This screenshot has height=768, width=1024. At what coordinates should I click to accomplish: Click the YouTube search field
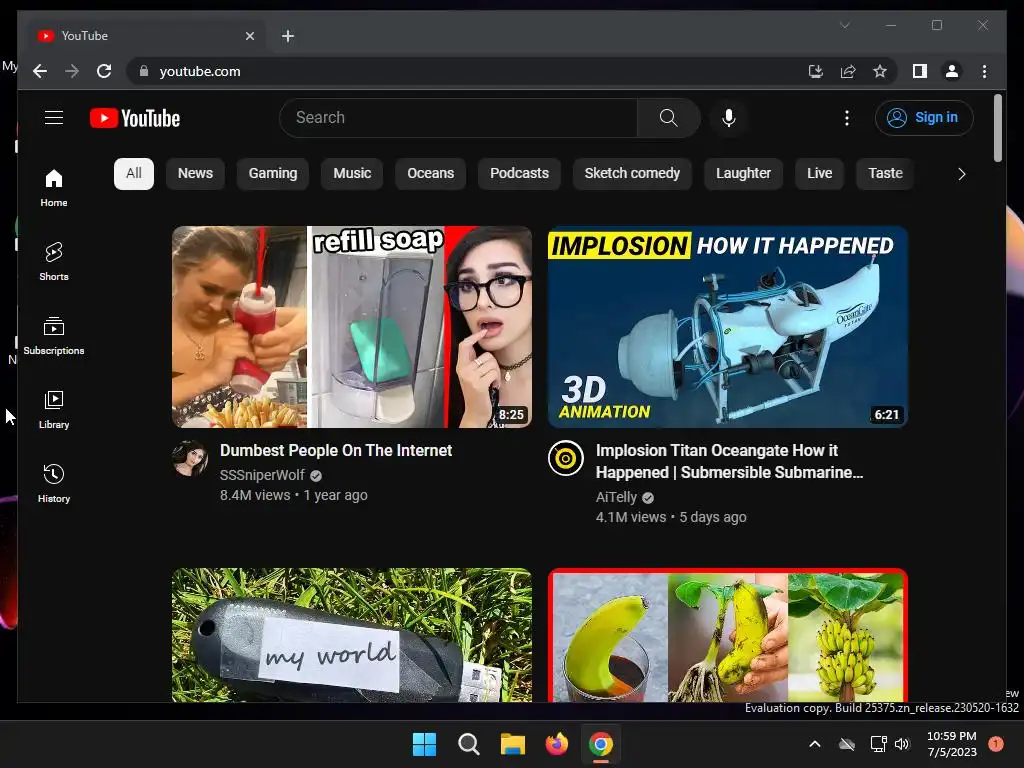[458, 118]
